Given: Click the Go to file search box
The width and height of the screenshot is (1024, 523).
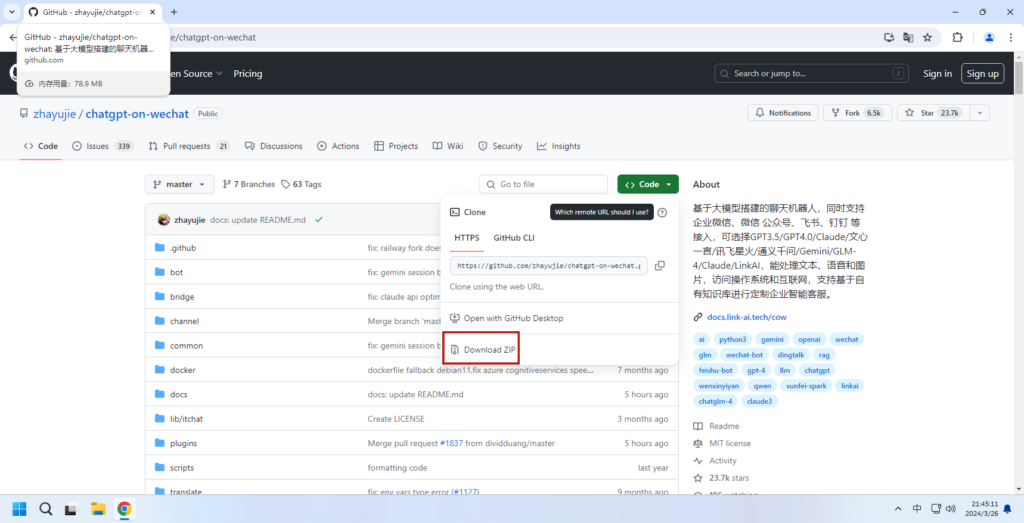Looking at the screenshot, I should (543, 185).
